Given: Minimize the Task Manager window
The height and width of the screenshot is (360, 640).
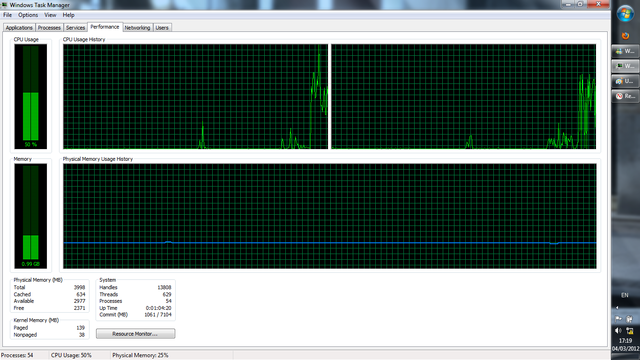Looking at the screenshot, I should tap(568, 4).
